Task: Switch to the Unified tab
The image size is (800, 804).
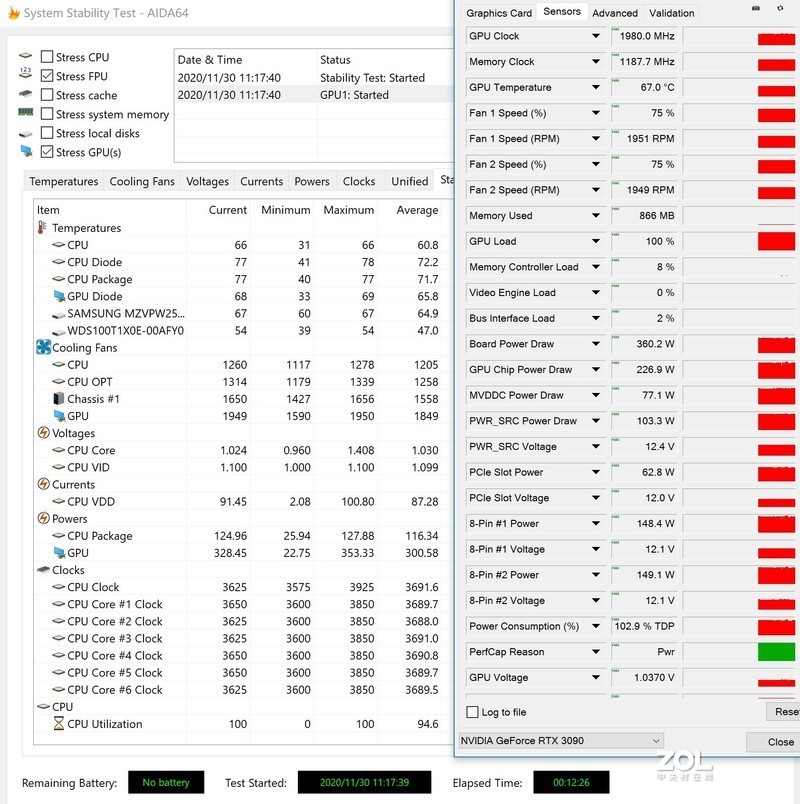Action: click(x=410, y=181)
